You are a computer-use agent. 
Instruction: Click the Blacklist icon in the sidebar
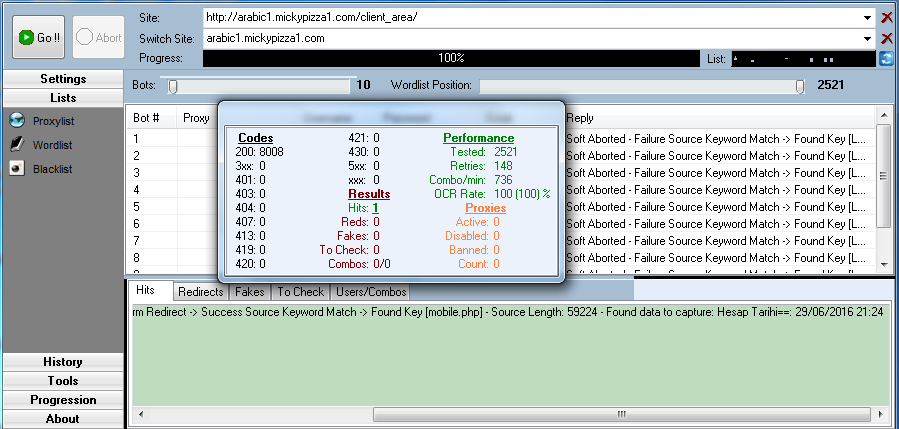pos(17,169)
